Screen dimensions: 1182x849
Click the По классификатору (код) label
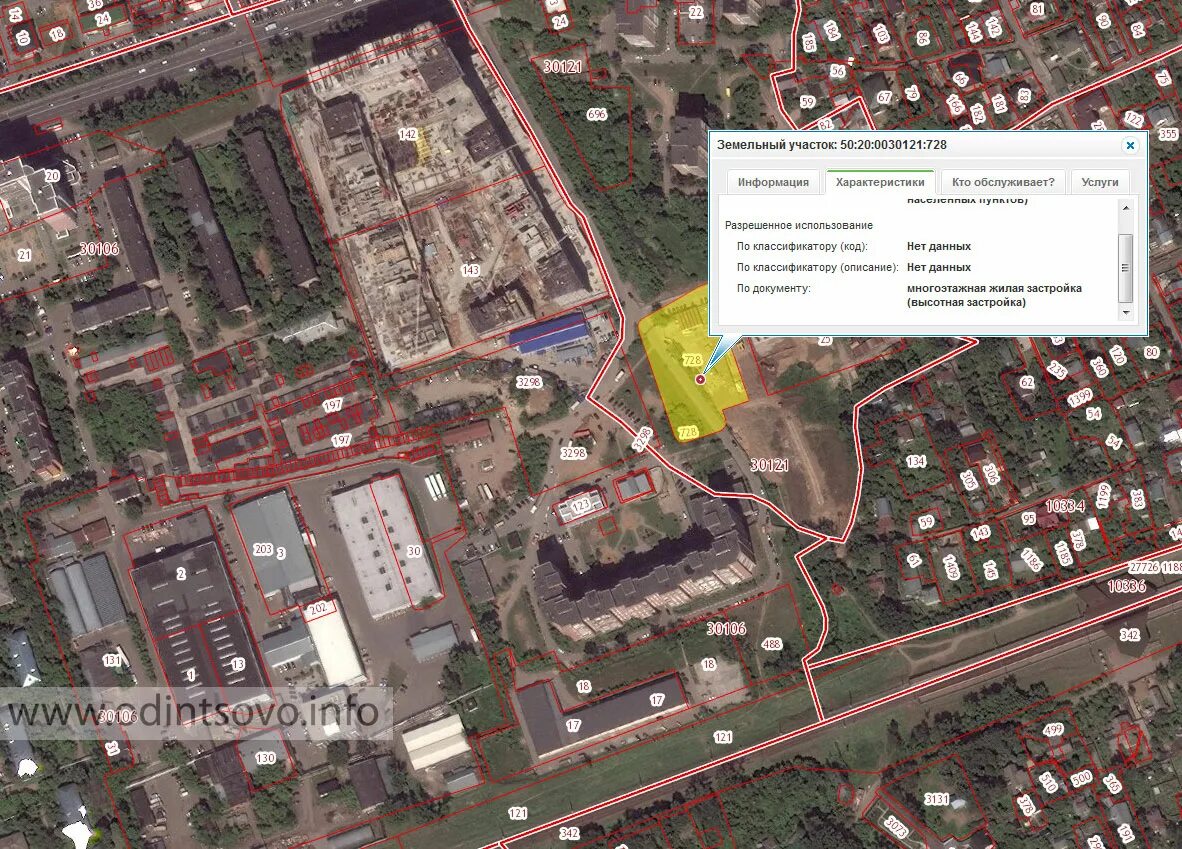pyautogui.click(x=802, y=247)
